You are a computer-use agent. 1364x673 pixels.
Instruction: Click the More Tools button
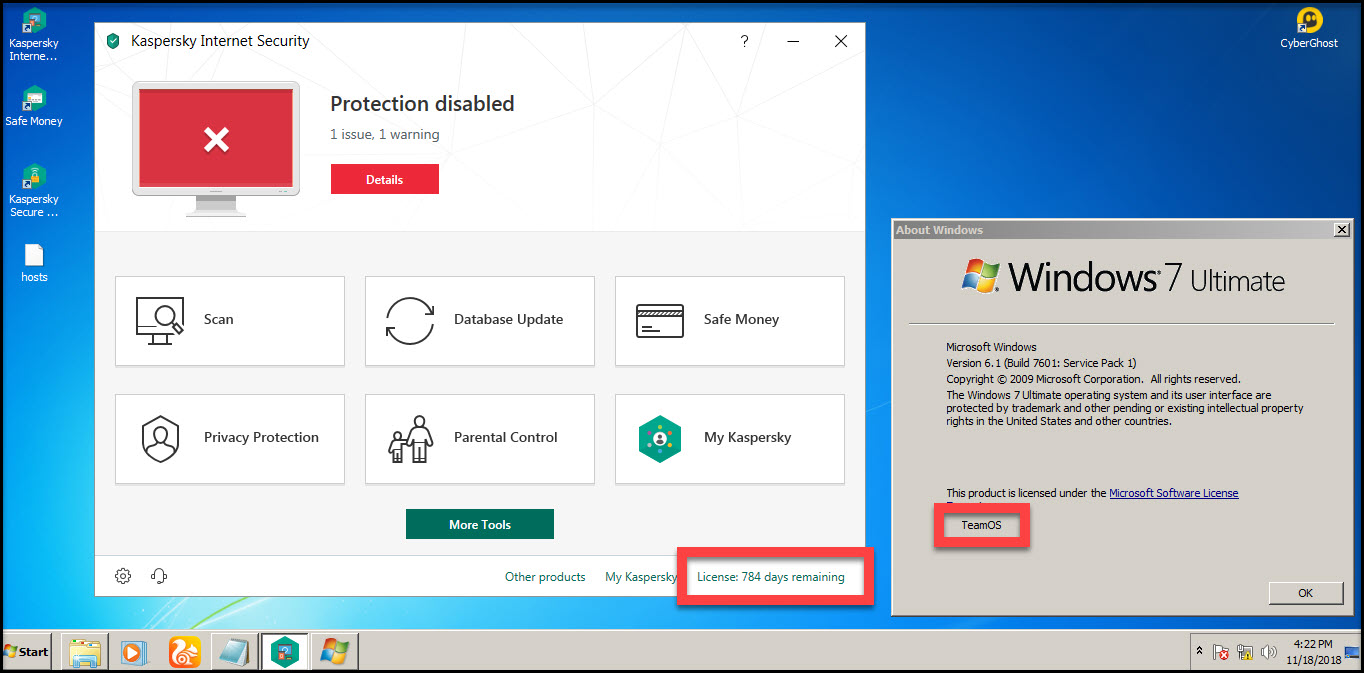(480, 524)
